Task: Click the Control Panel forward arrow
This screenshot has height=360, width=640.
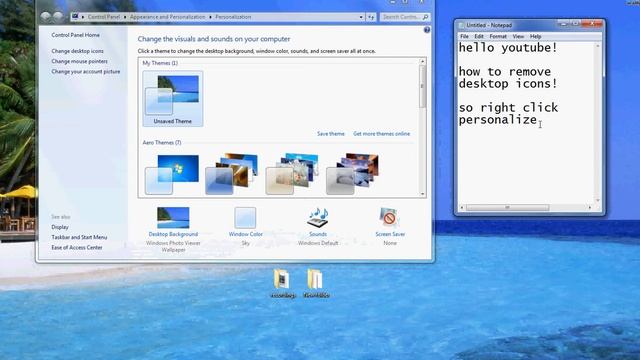Action: pyautogui.click(x=58, y=17)
